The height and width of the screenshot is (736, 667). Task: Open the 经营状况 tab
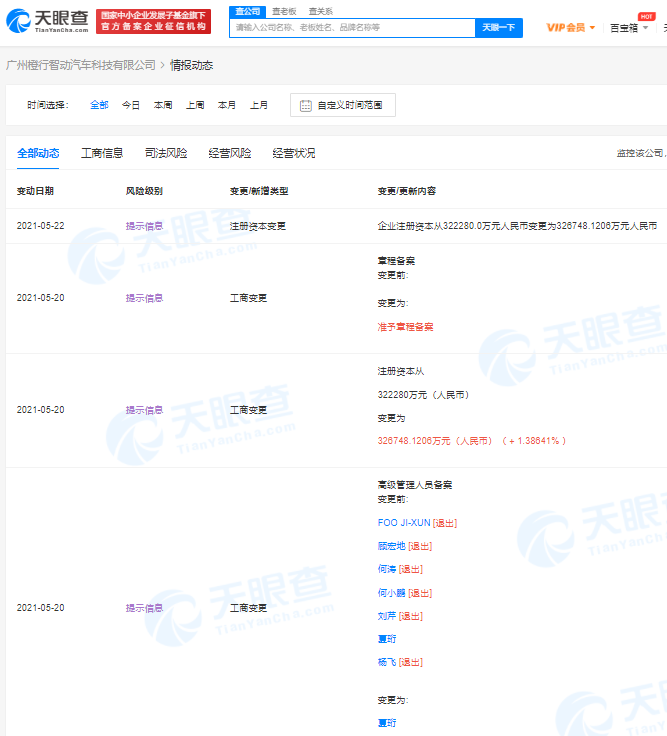294,153
